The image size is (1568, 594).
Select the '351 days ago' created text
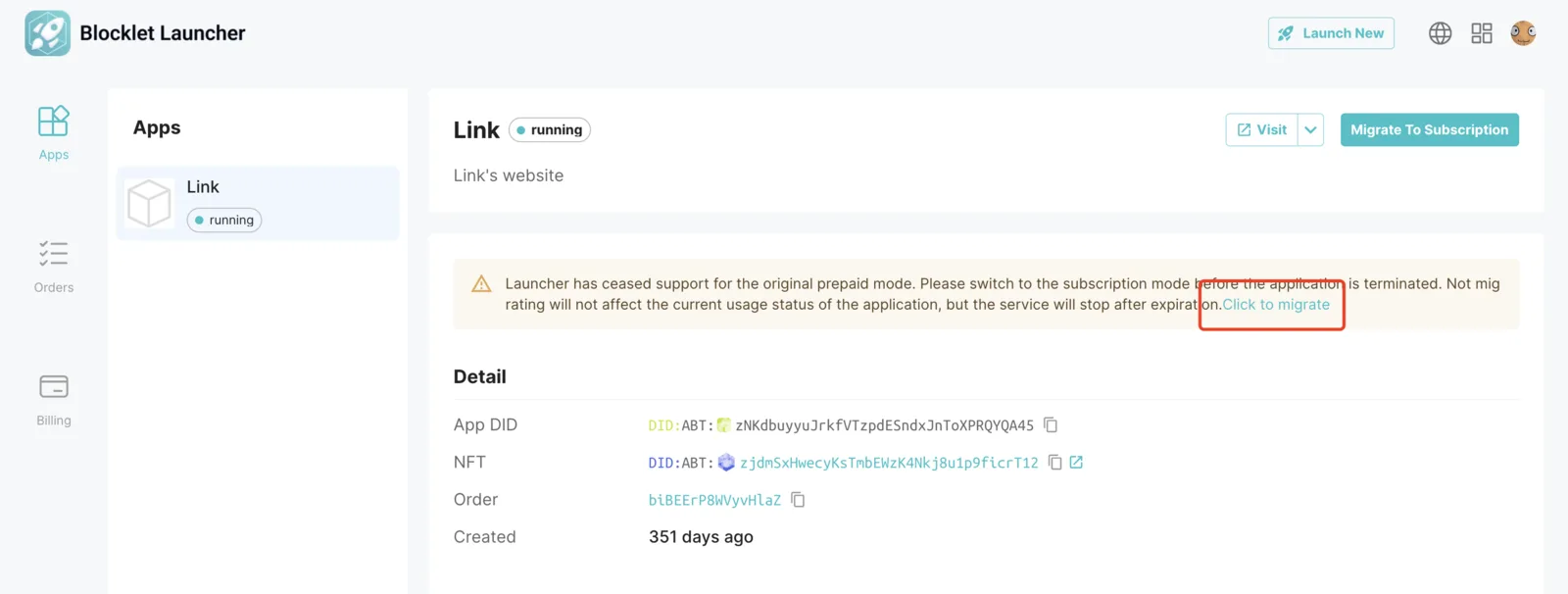click(701, 537)
